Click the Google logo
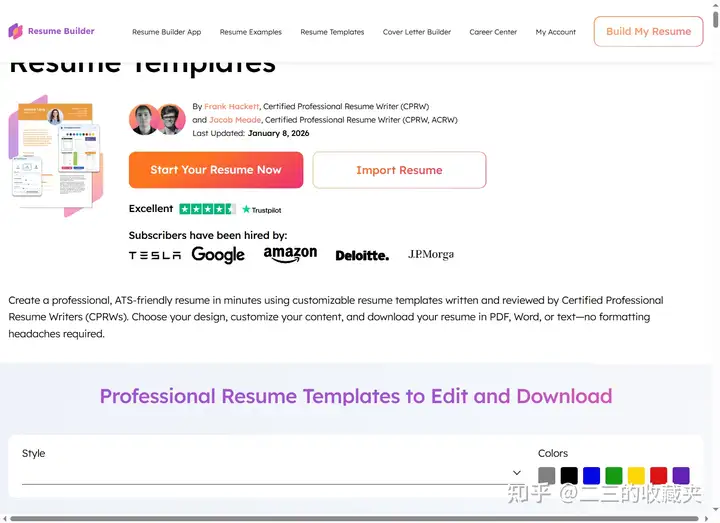This screenshot has height=523, width=720. point(218,255)
